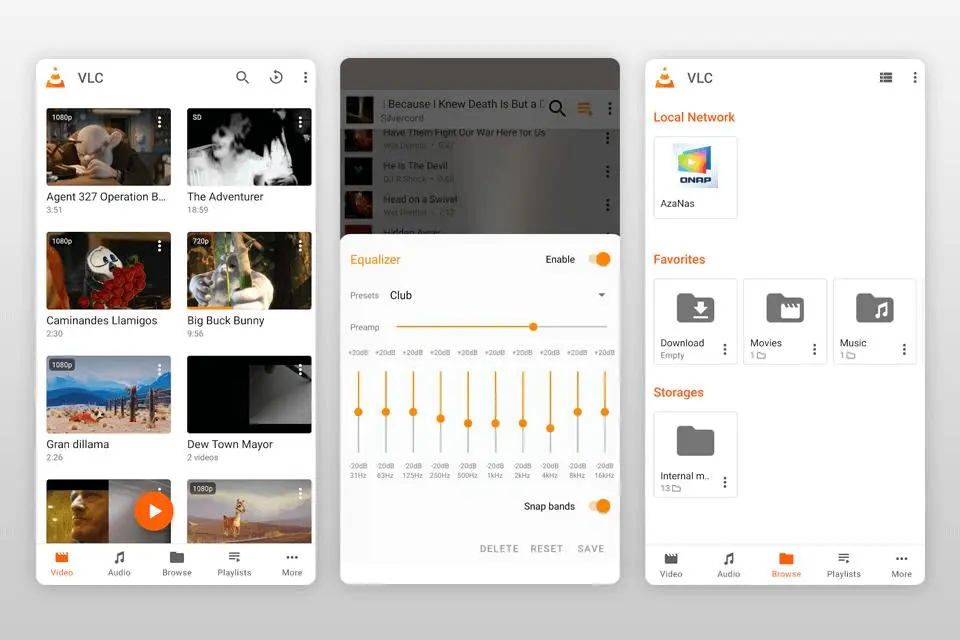
Task: Open More tab in the video screen
Action: 292,564
